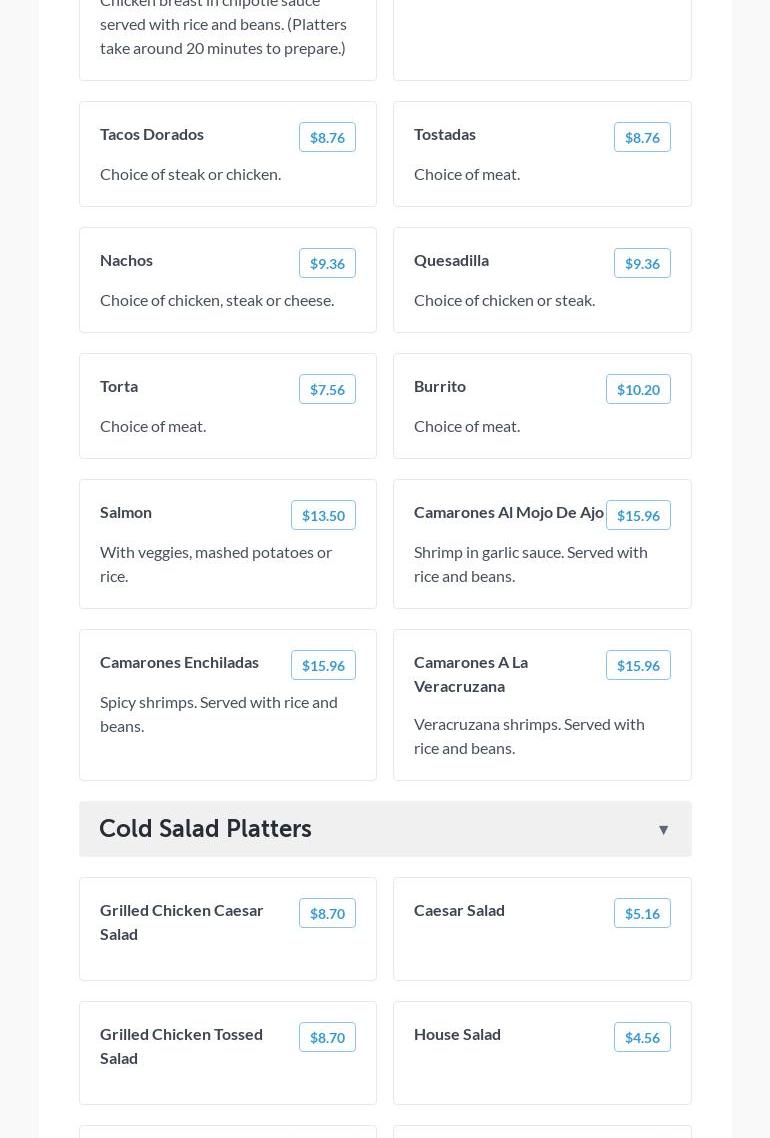Click the Caesar Salad $5.16 price
The image size is (770, 1138).
pyautogui.click(x=642, y=914)
